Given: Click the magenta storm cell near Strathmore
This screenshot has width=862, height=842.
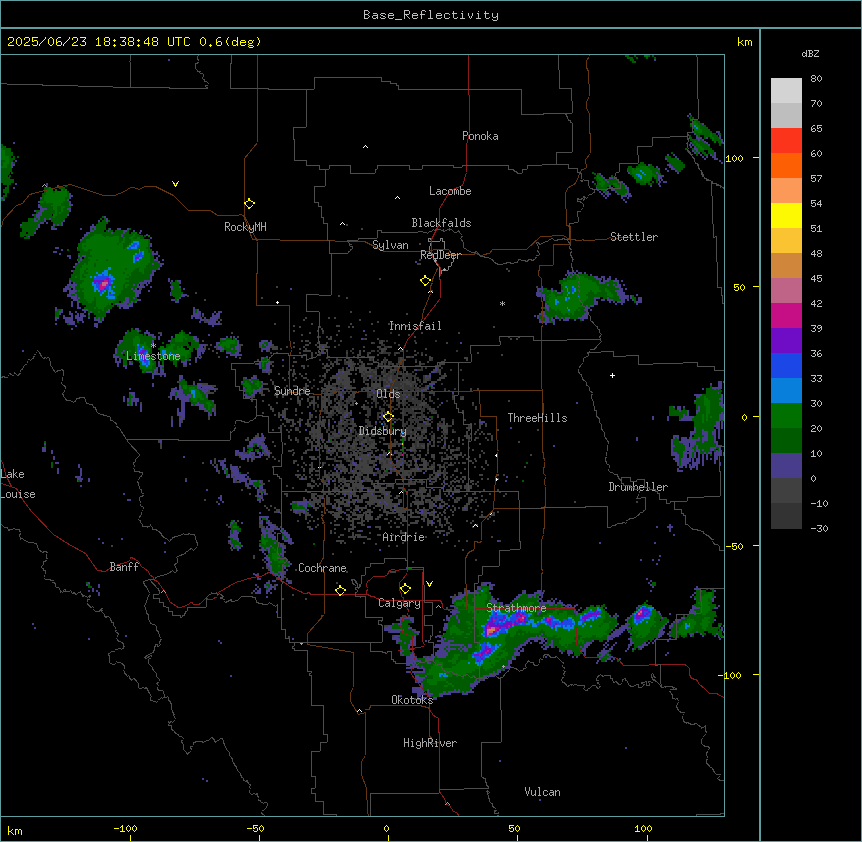Looking at the screenshot, I should coord(493,627).
